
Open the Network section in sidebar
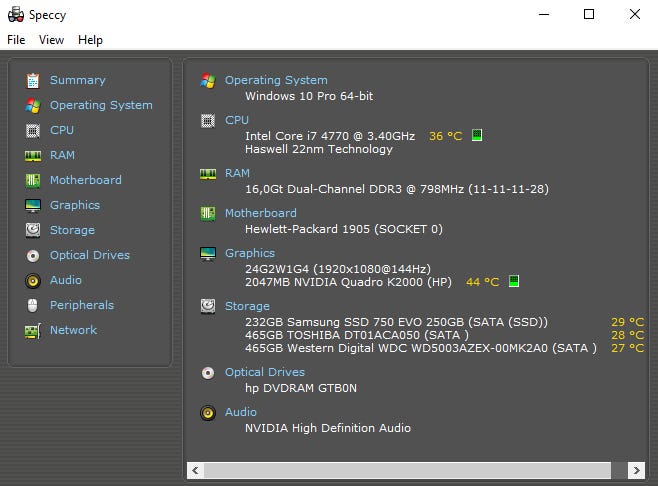pyautogui.click(x=73, y=330)
